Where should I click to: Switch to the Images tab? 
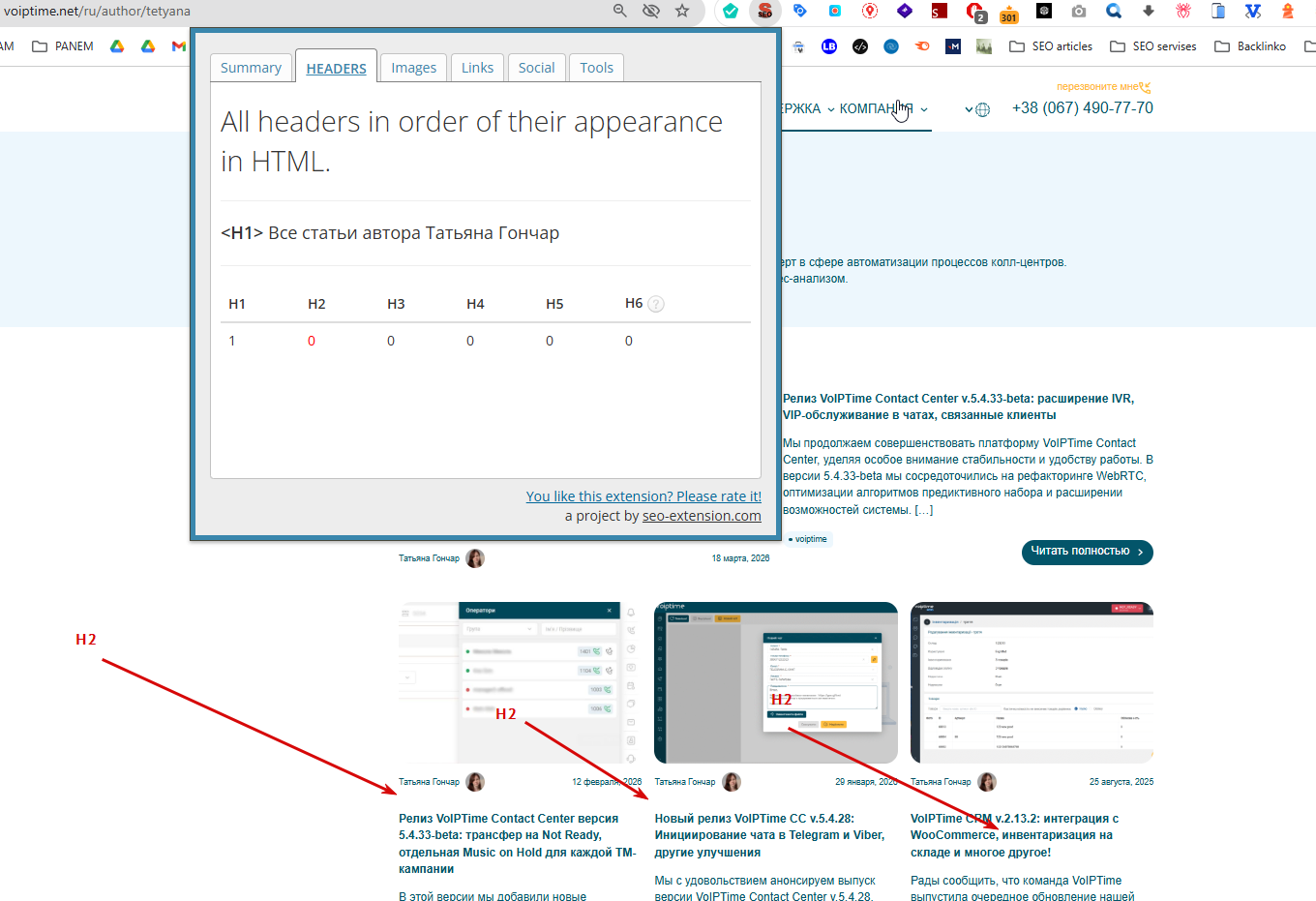point(414,68)
